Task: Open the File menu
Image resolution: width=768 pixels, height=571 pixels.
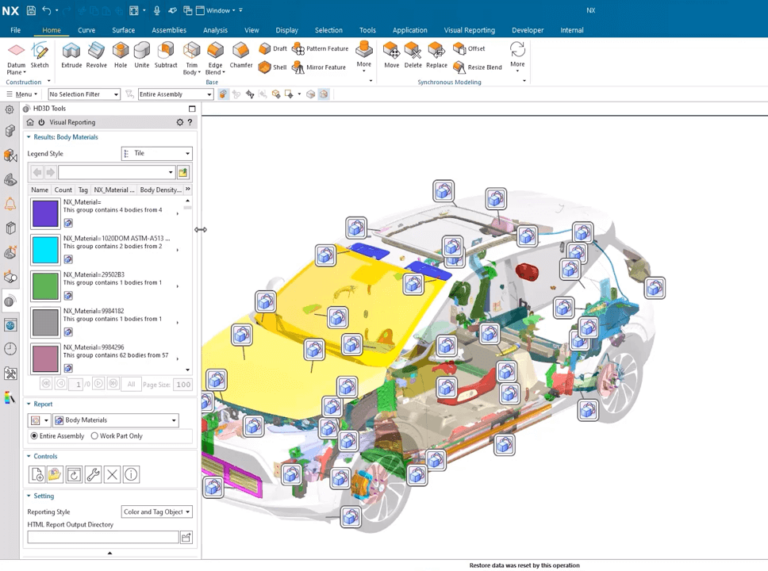Action: pos(16,30)
